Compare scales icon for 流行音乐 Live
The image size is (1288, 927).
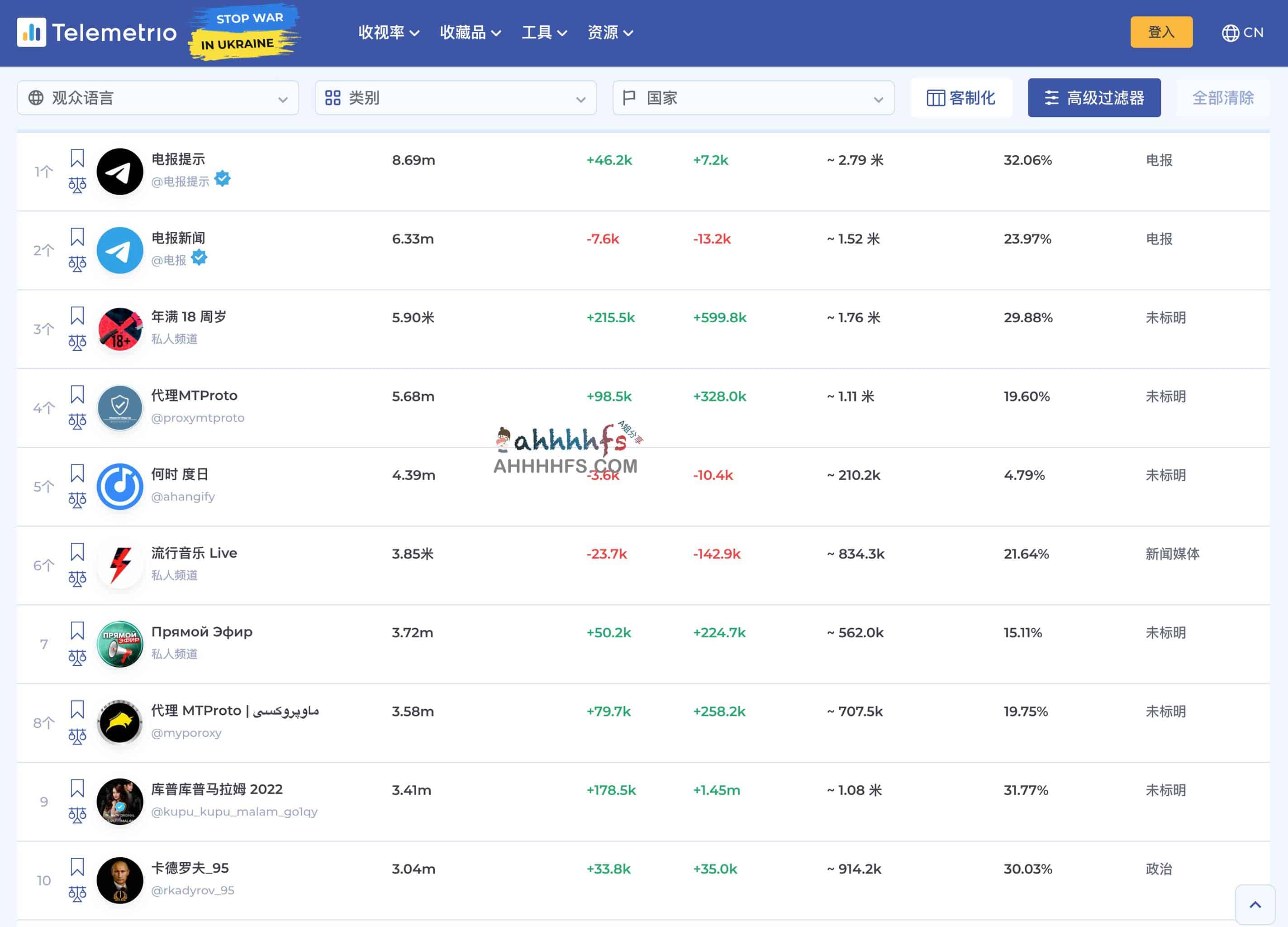pyautogui.click(x=77, y=578)
